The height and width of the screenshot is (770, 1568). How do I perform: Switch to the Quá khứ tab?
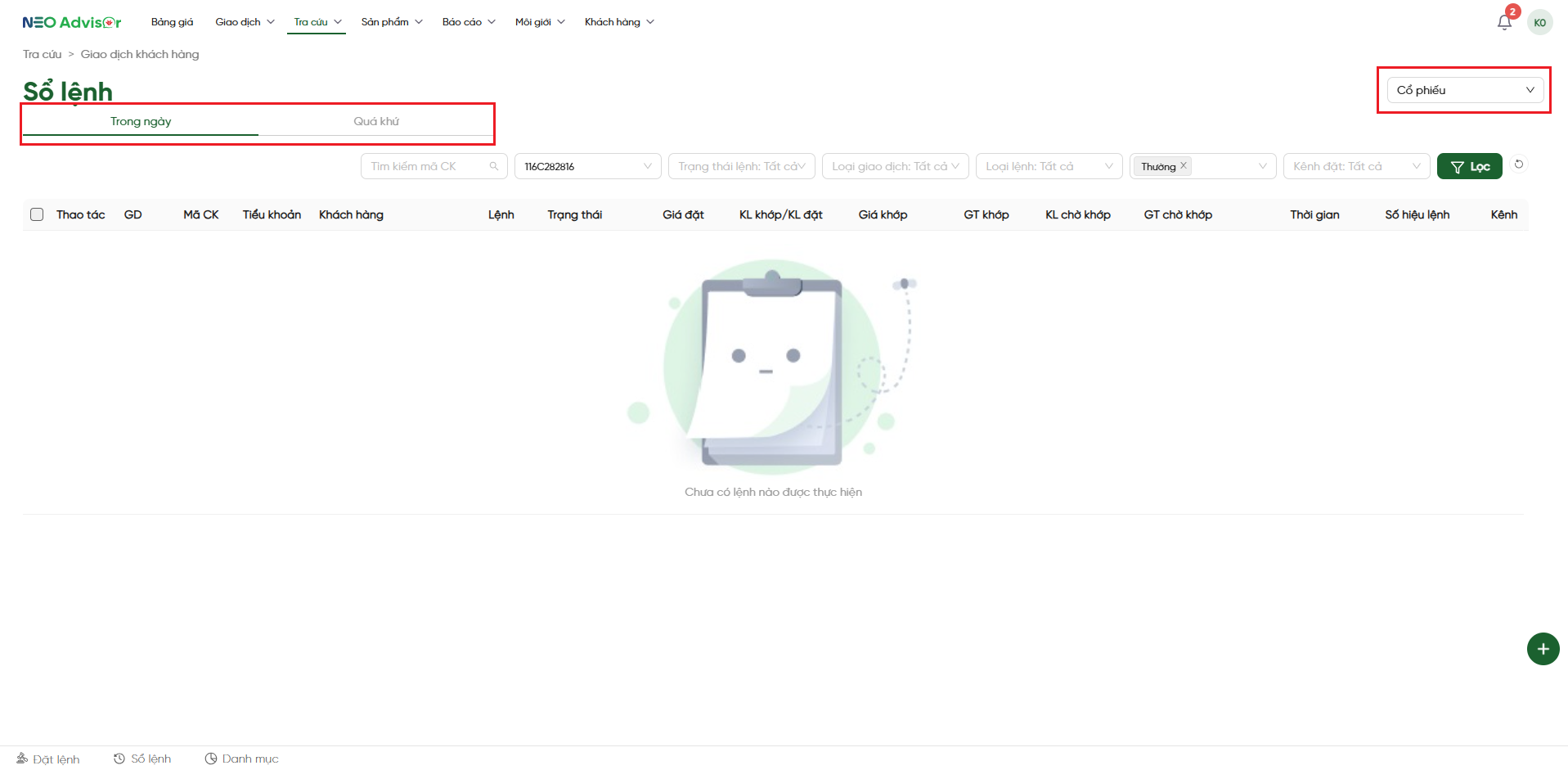tap(376, 121)
